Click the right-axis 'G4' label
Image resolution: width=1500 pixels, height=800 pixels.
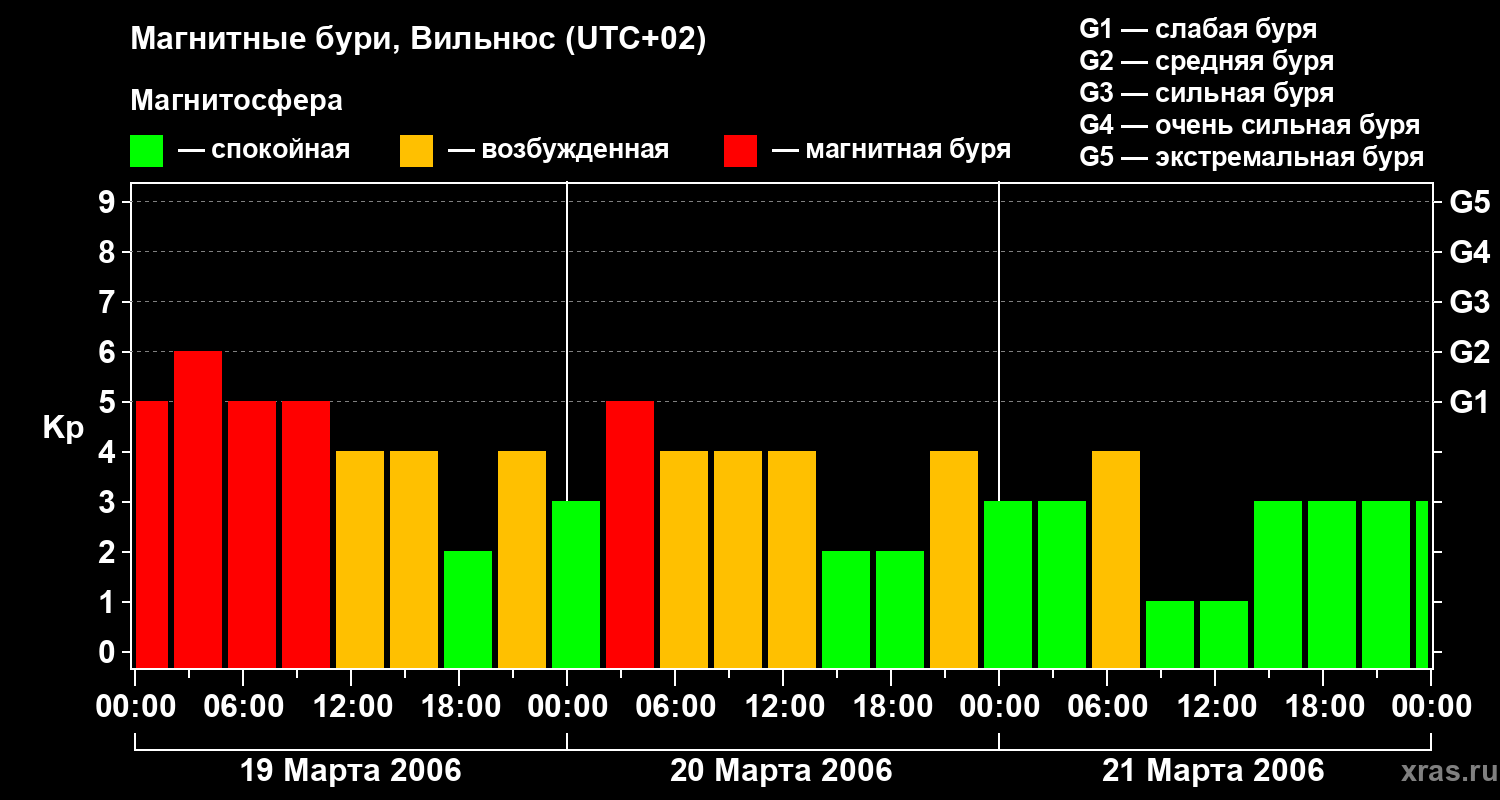pos(1470,252)
